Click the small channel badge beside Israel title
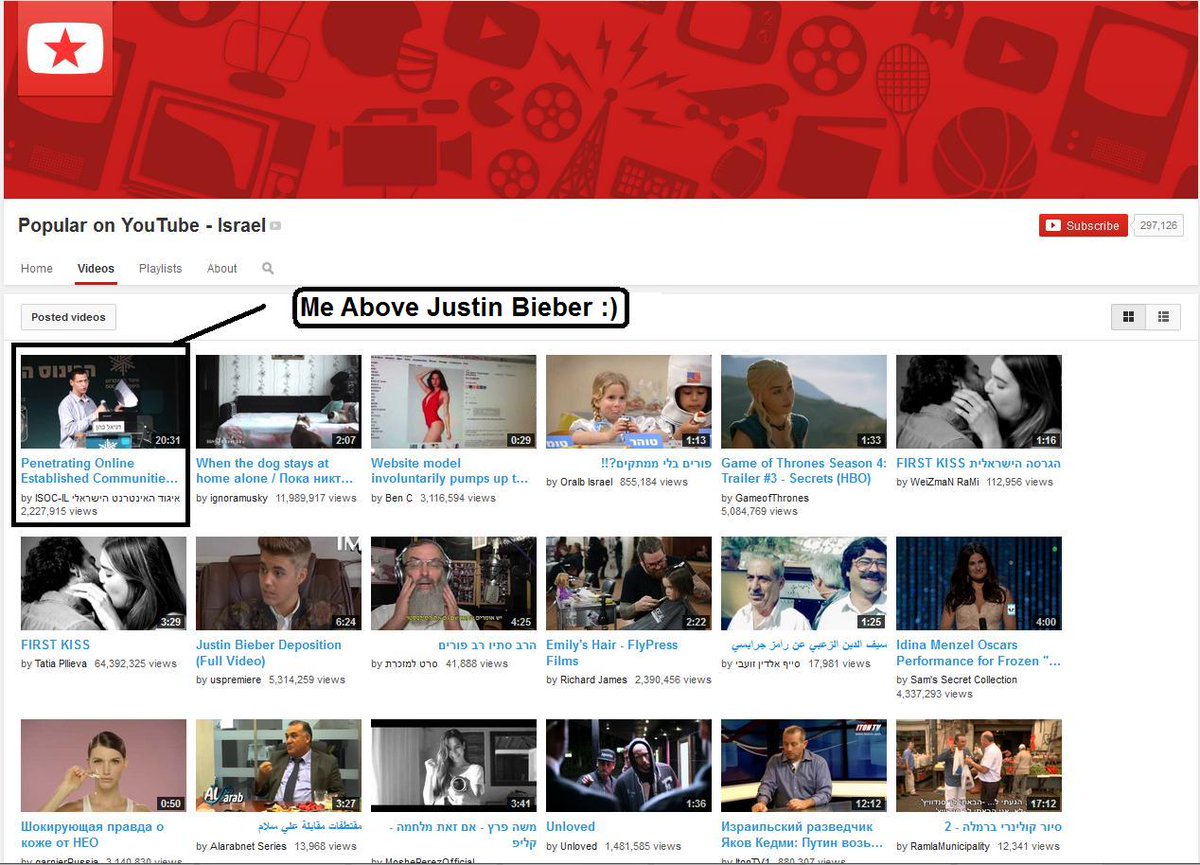Viewport: 1200px width, 865px height. pos(276,226)
